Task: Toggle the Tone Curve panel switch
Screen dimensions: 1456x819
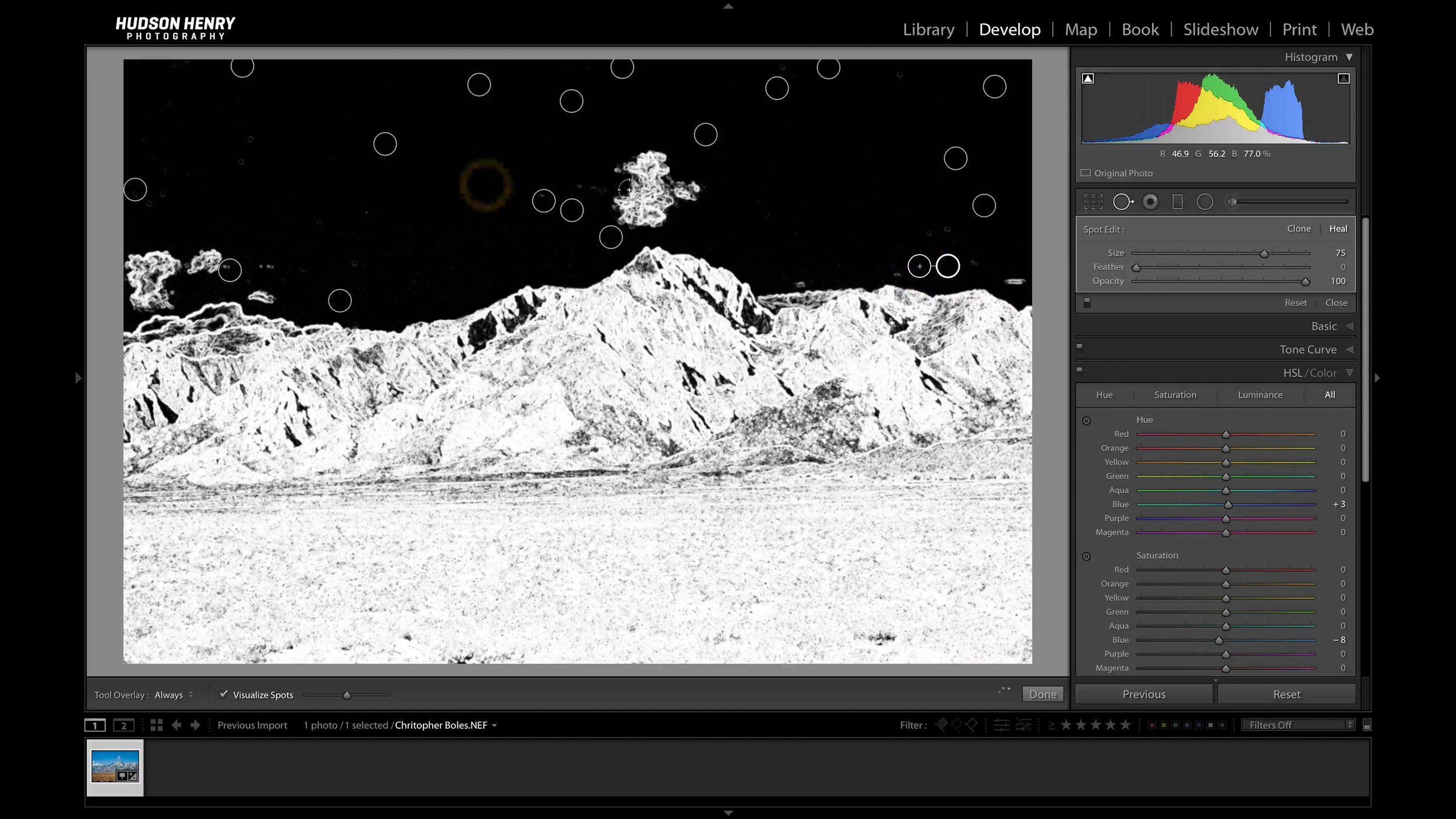Action: click(x=1079, y=348)
